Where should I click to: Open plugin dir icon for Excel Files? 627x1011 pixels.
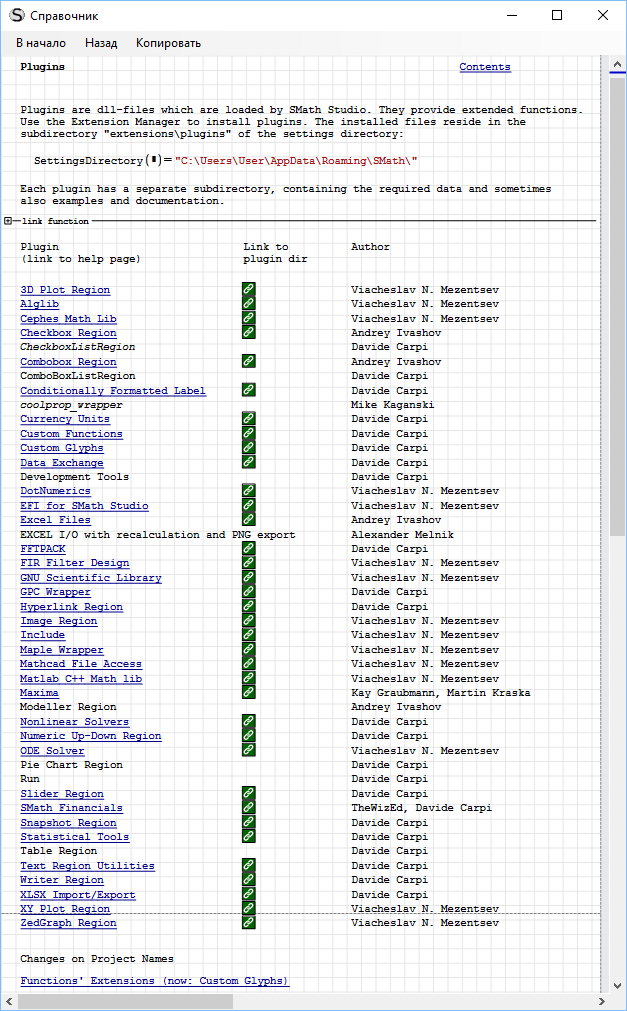tap(248, 520)
